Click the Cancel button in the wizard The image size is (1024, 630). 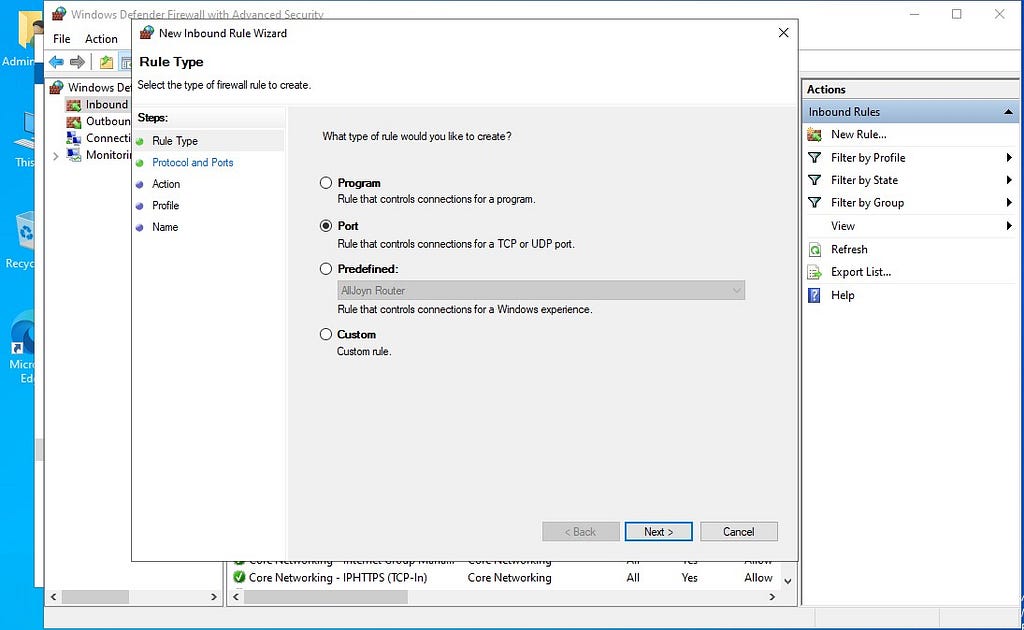[739, 531]
